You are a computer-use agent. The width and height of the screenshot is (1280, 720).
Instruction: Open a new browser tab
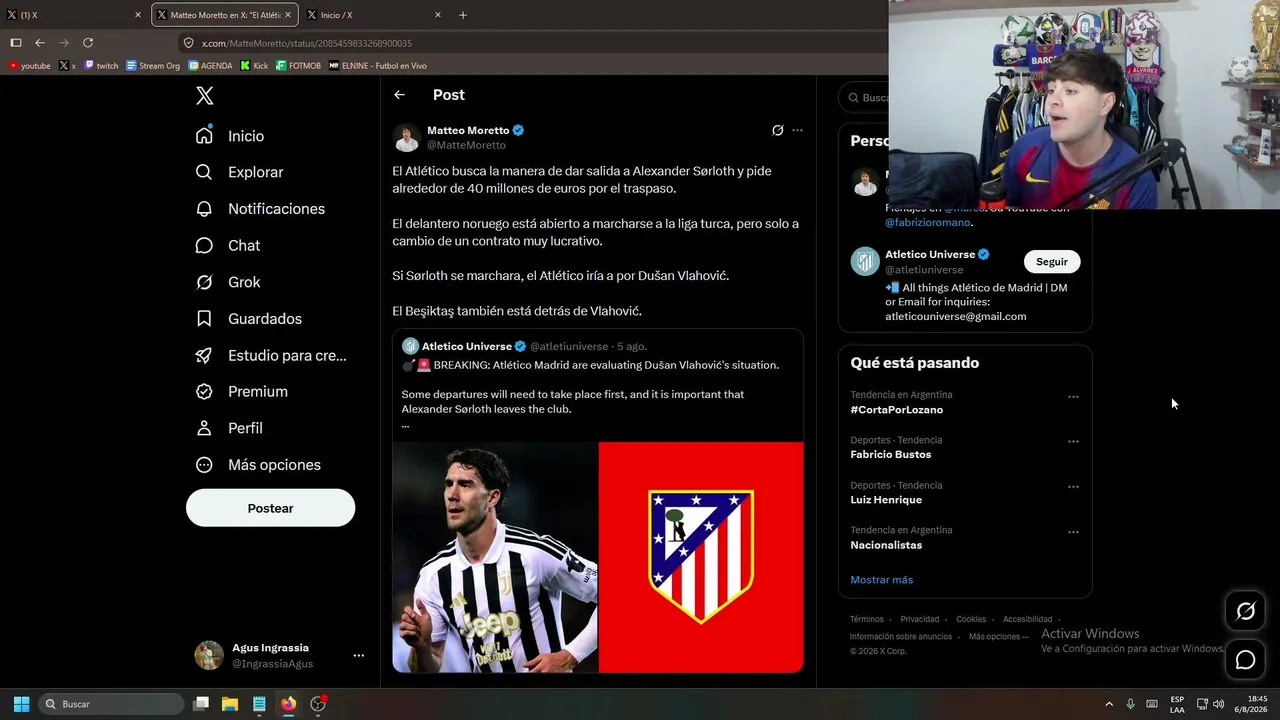point(462,15)
